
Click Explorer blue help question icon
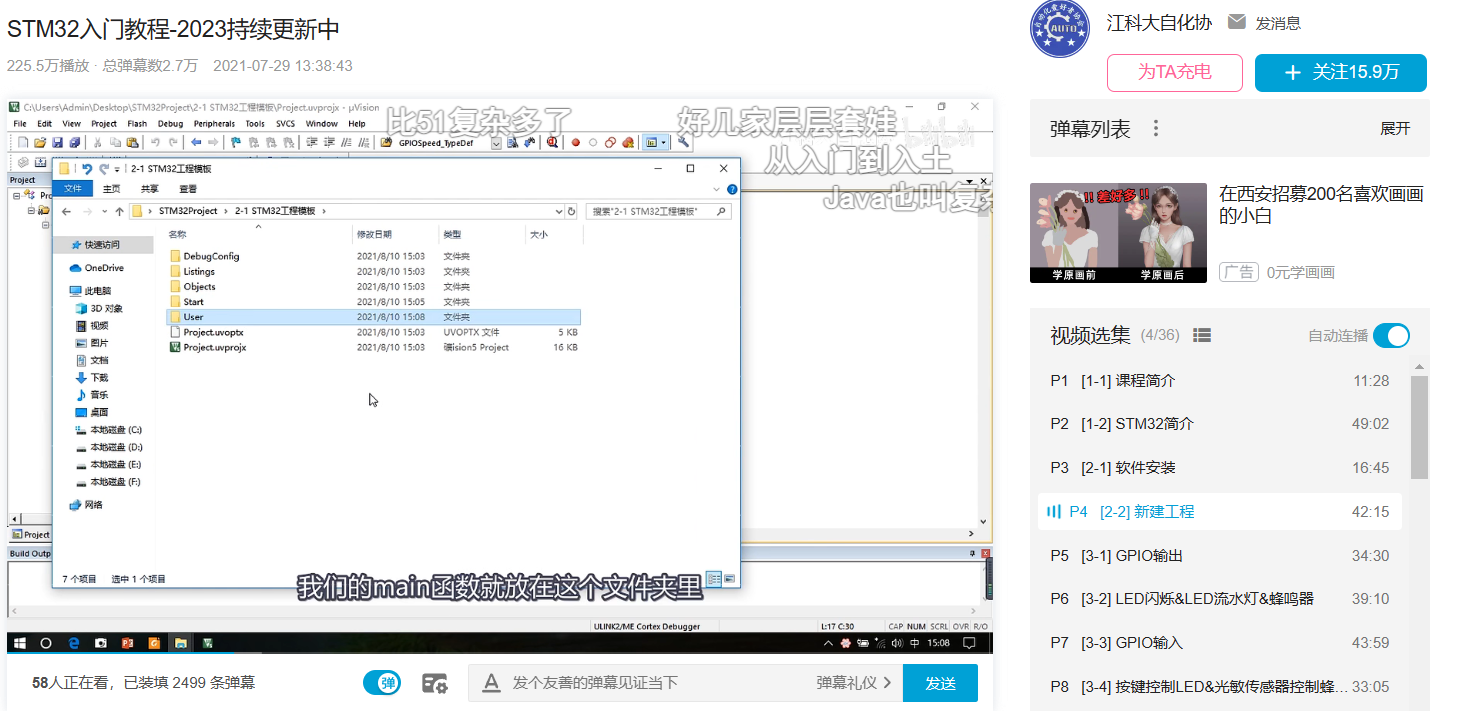pos(732,189)
